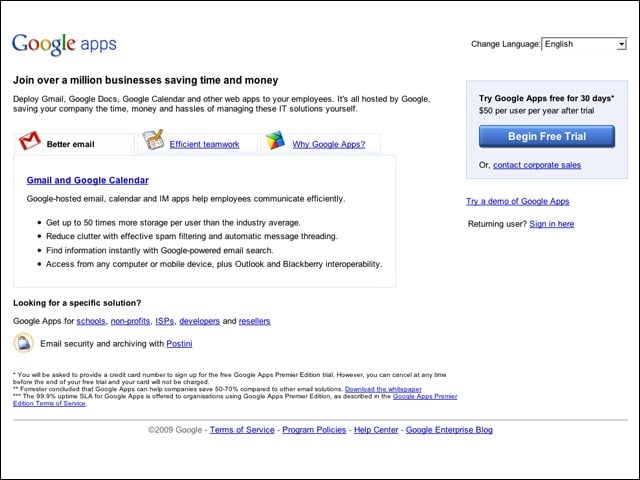Open the Change Language dropdown
Screen dimensions: 640x480
[584, 44]
